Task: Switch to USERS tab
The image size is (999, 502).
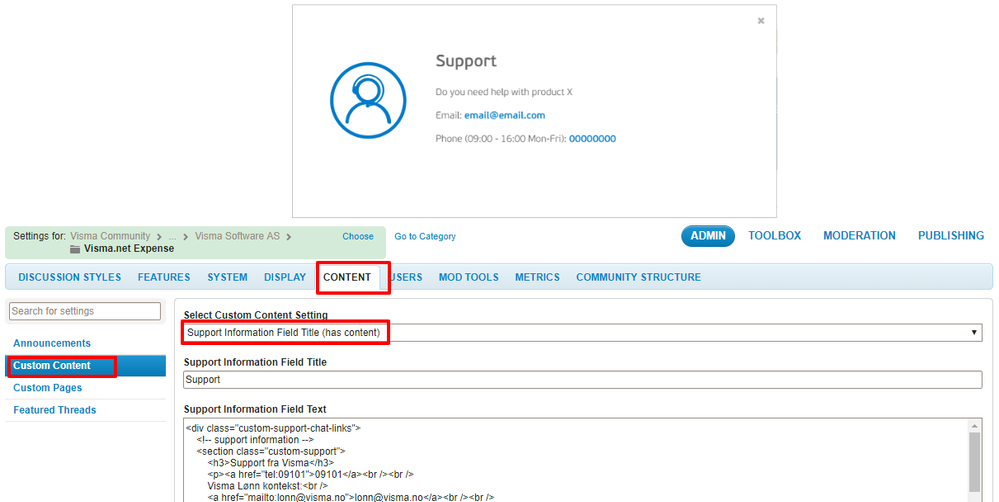Action: pos(406,277)
